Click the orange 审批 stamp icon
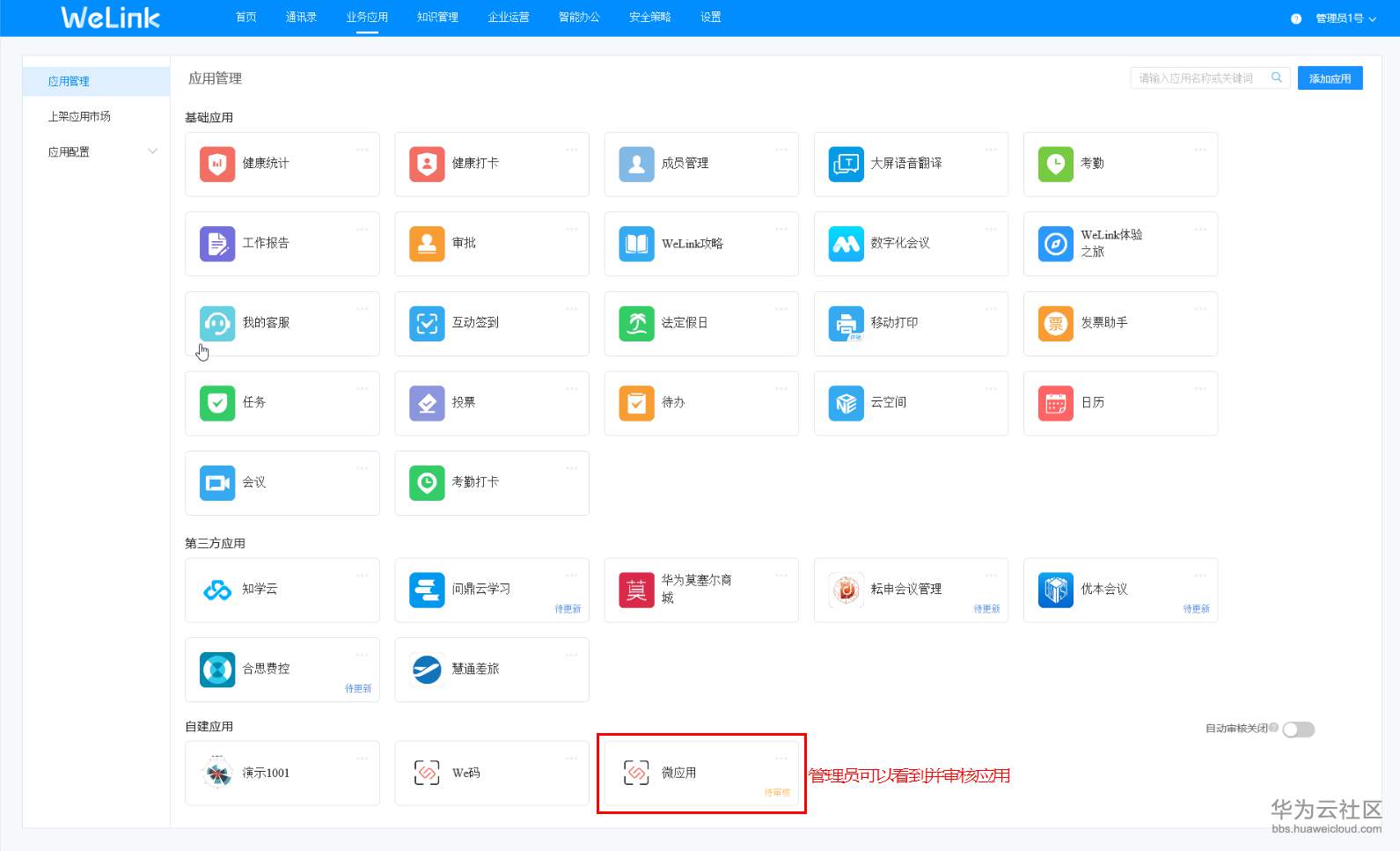 coord(427,244)
